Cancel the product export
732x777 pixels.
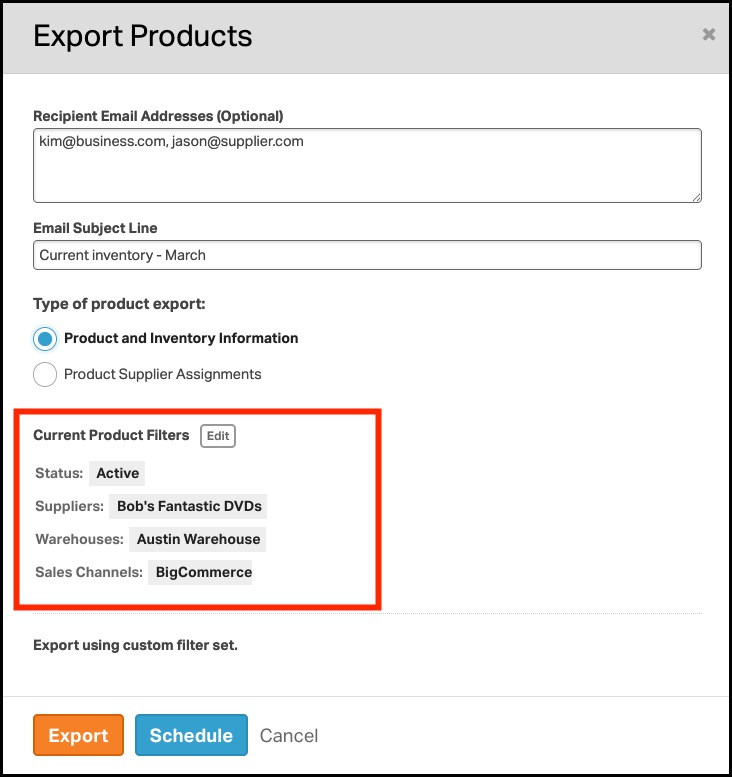[289, 736]
